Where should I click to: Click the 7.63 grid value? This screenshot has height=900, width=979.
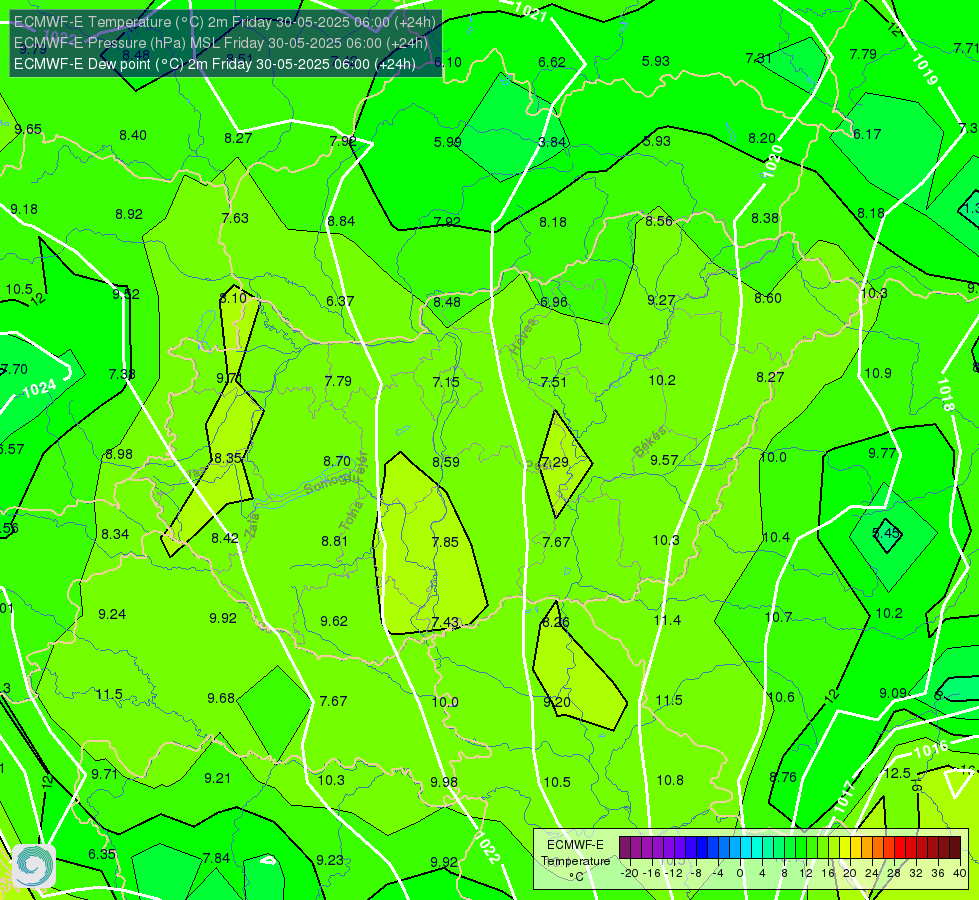coord(235,218)
